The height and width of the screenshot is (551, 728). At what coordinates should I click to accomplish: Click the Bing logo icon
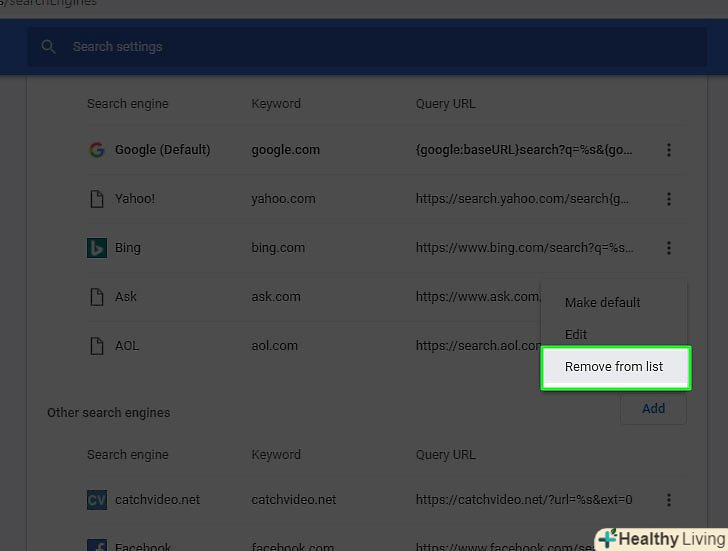pos(97,248)
